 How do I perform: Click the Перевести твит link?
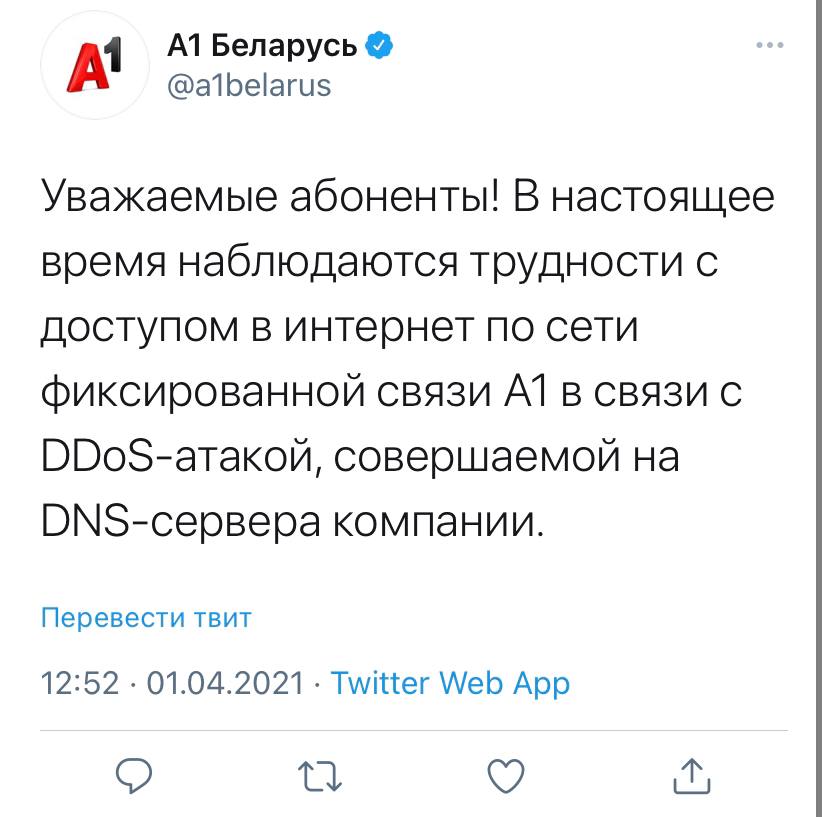(146, 617)
